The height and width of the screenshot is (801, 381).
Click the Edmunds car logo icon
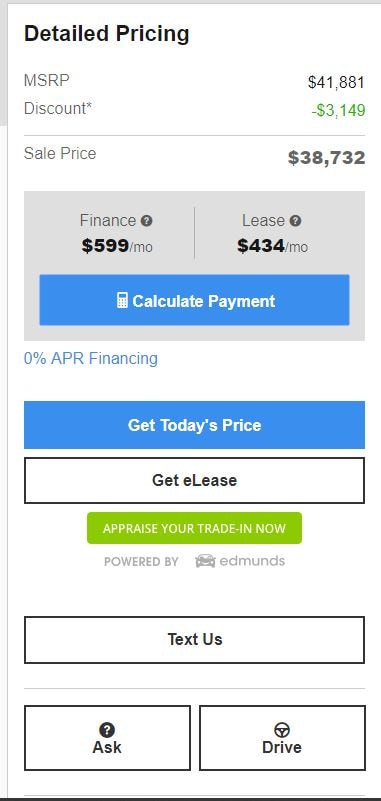(x=205, y=561)
